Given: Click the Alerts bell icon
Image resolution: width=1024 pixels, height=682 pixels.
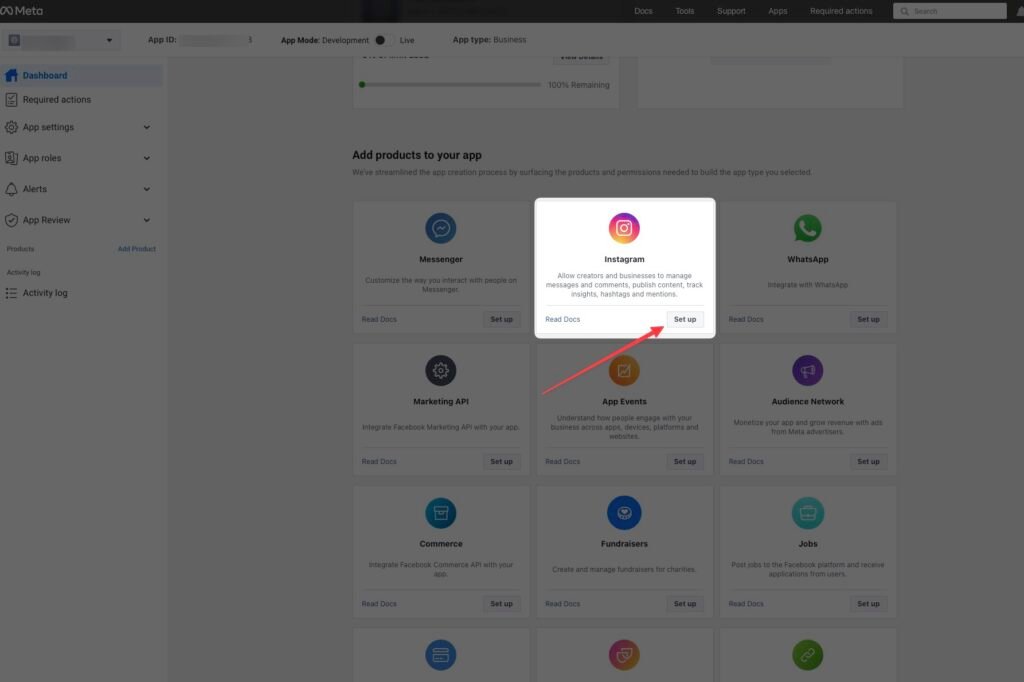Looking at the screenshot, I should 11,189.
